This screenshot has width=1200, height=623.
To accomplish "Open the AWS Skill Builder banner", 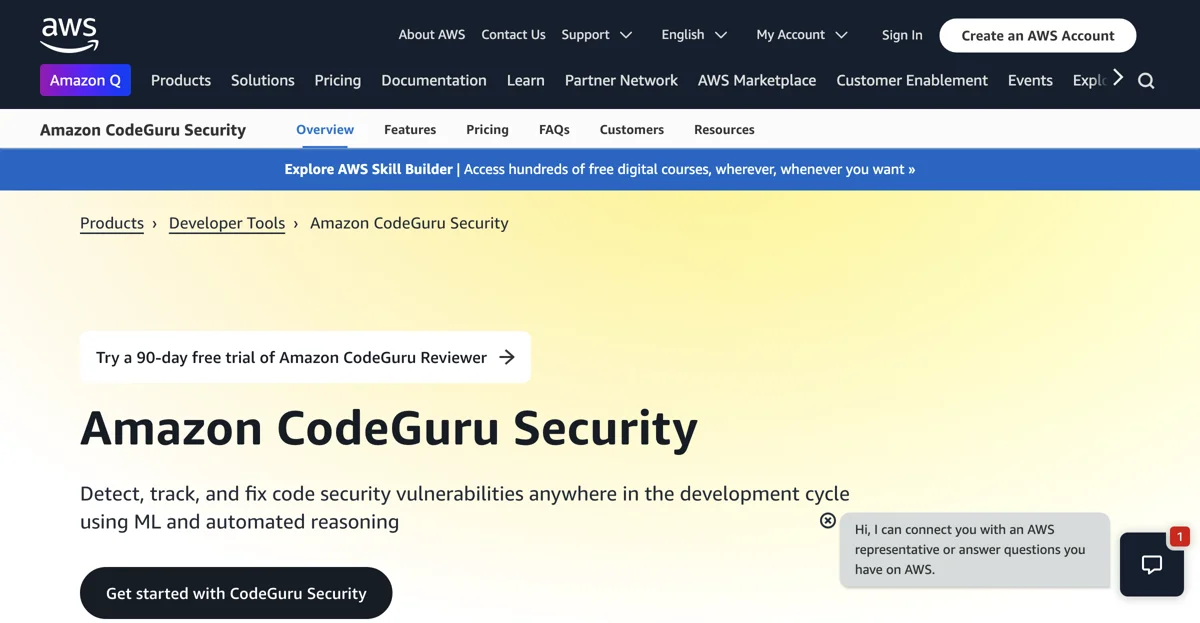I will [x=600, y=169].
